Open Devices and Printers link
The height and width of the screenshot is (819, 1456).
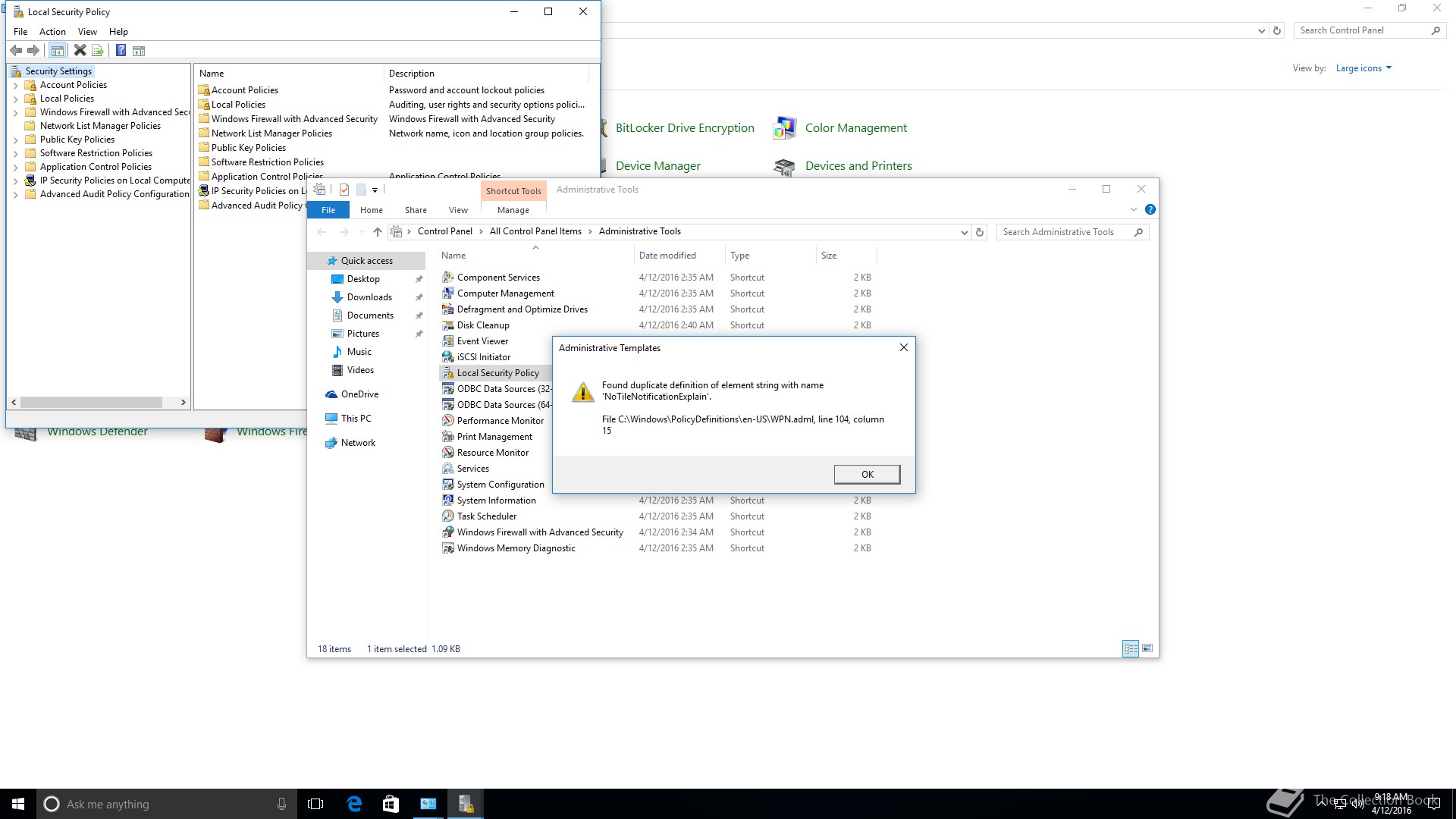tap(858, 166)
